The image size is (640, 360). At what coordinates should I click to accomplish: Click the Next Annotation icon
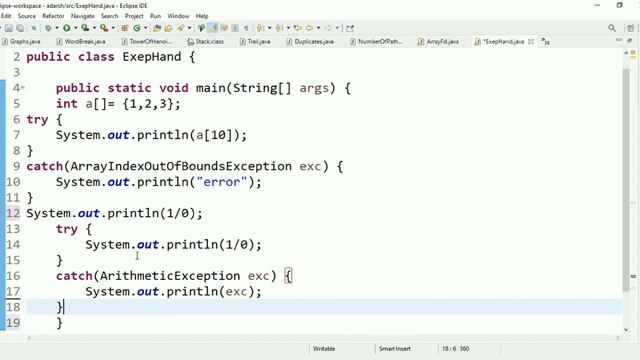click(x=260, y=28)
